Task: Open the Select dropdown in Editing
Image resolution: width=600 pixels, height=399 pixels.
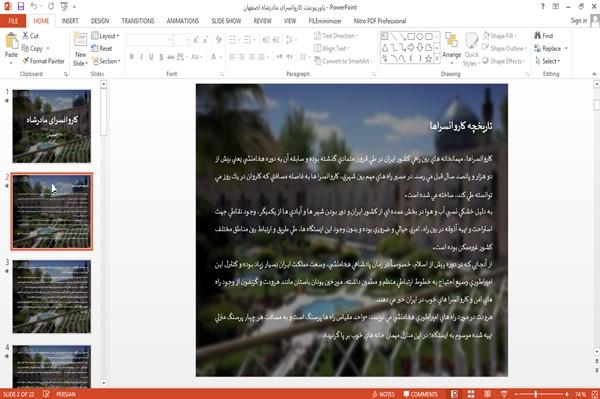Action: (548, 61)
